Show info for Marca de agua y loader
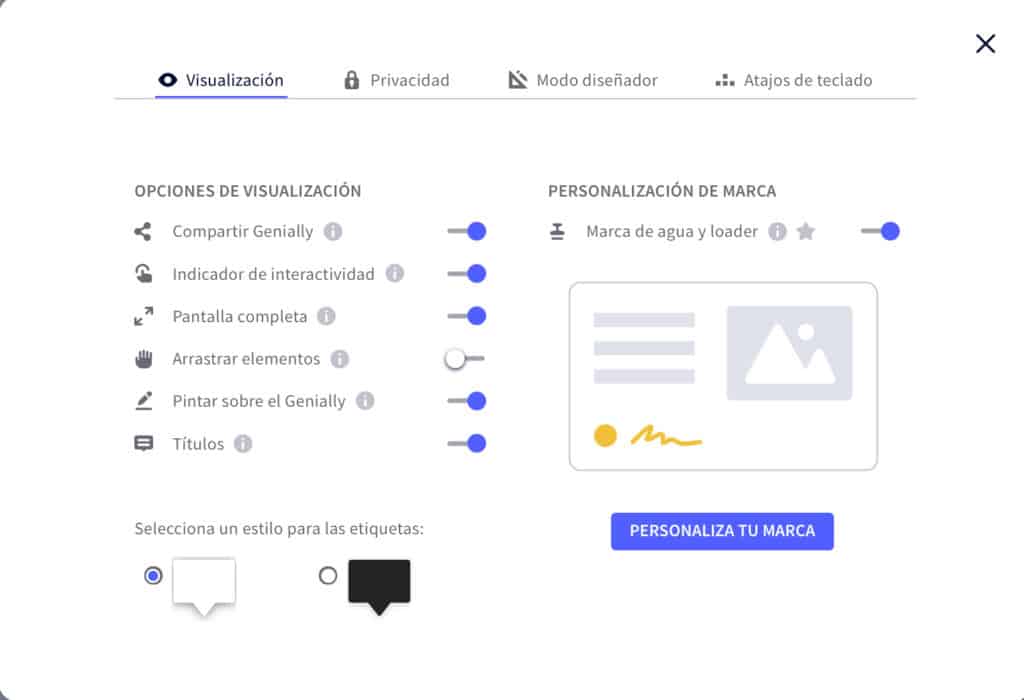1024x700 pixels. tap(777, 231)
